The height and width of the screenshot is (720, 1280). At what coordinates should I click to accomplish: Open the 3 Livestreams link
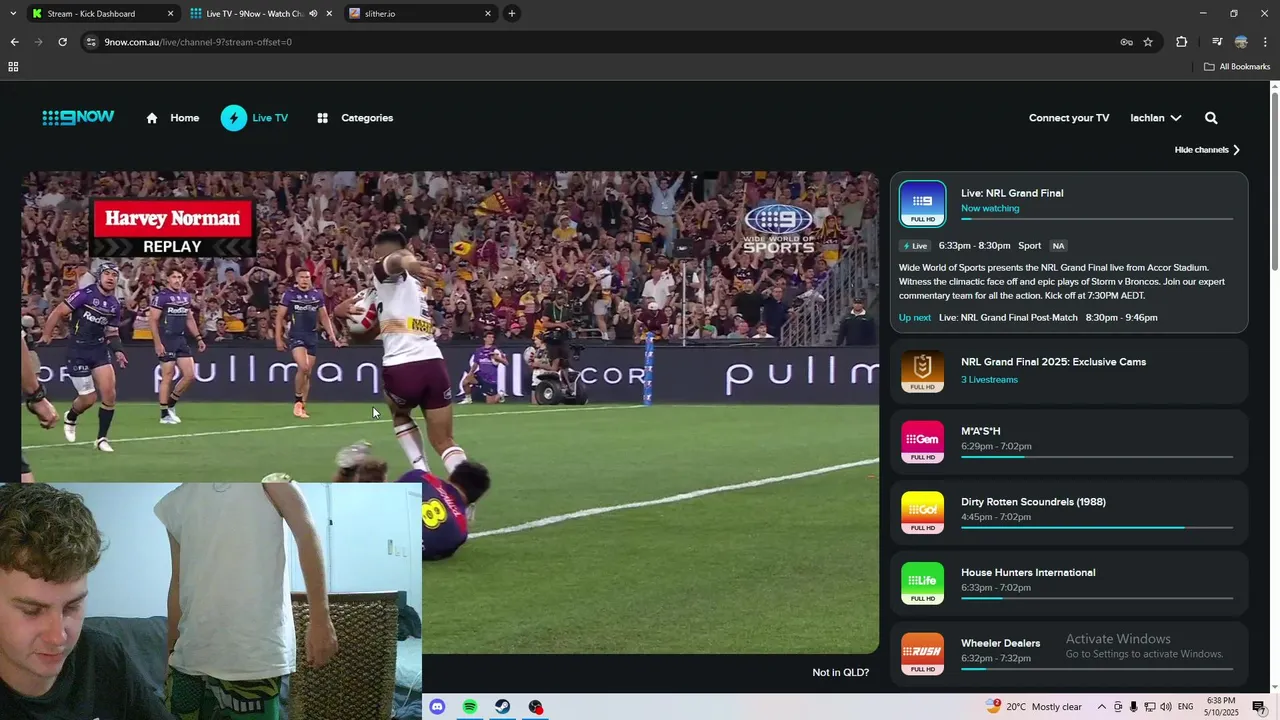[x=989, y=380]
